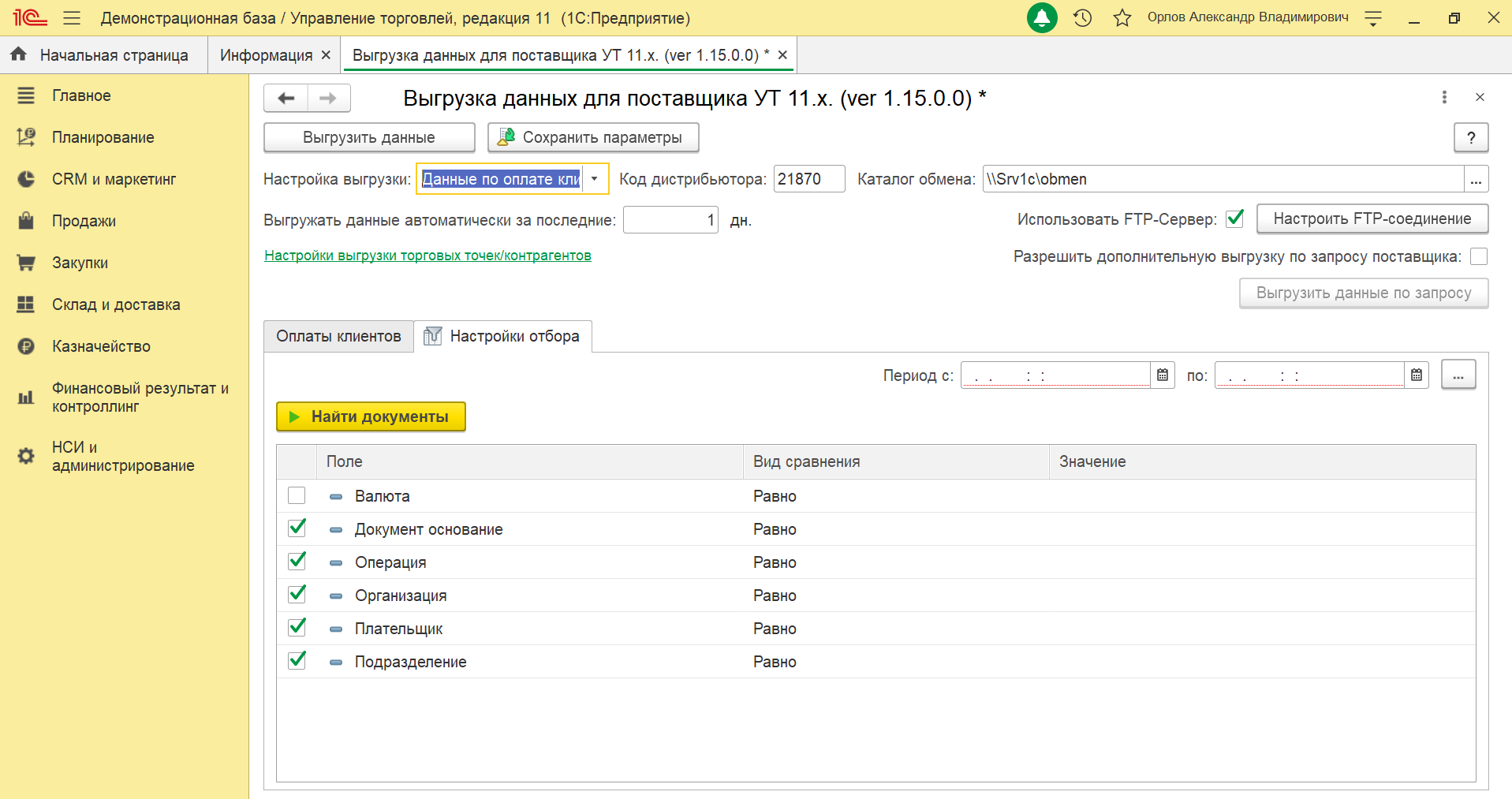
Task: Go back with the left arrow
Action: coord(286,98)
